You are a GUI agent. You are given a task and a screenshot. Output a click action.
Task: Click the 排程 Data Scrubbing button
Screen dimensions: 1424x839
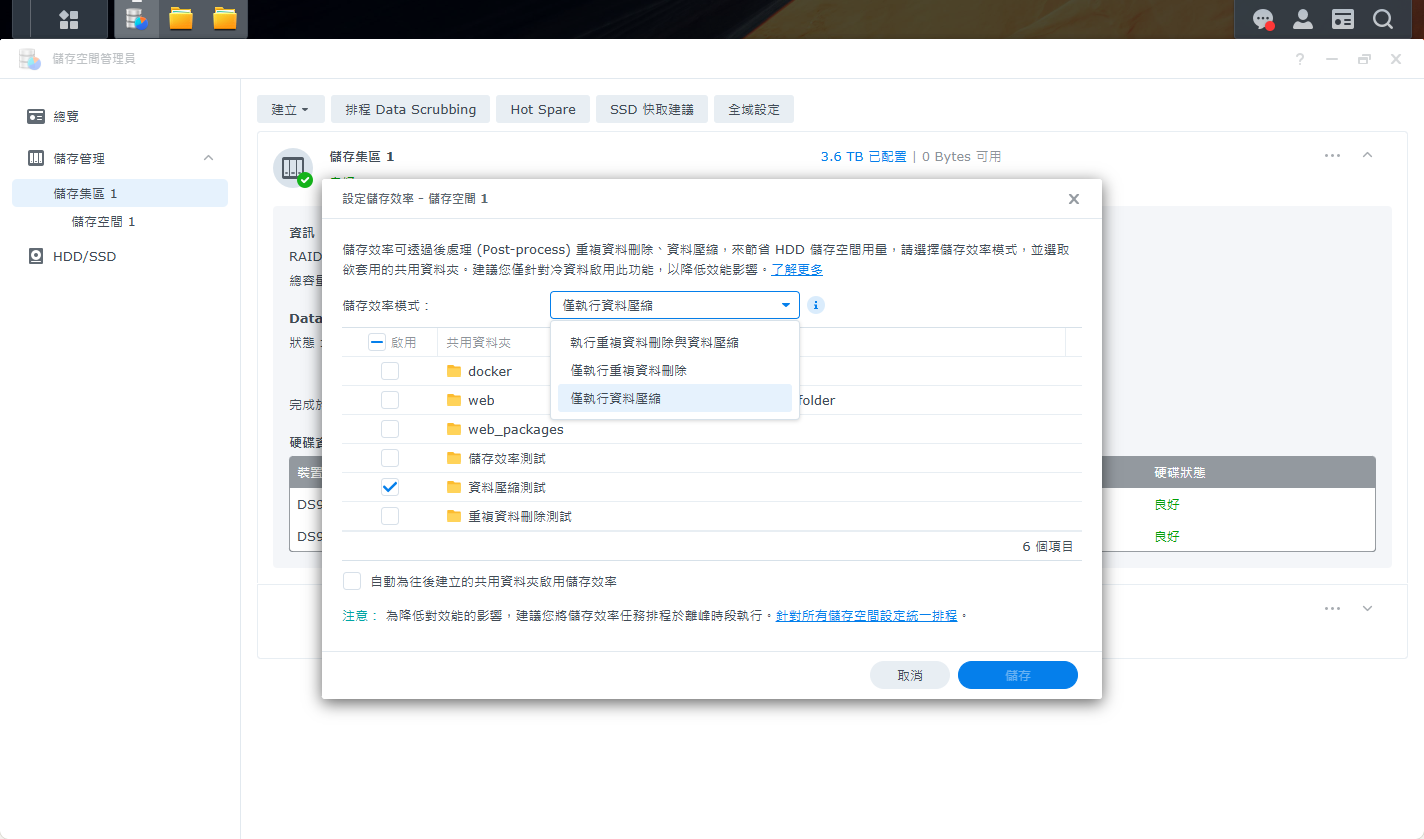[x=410, y=109]
